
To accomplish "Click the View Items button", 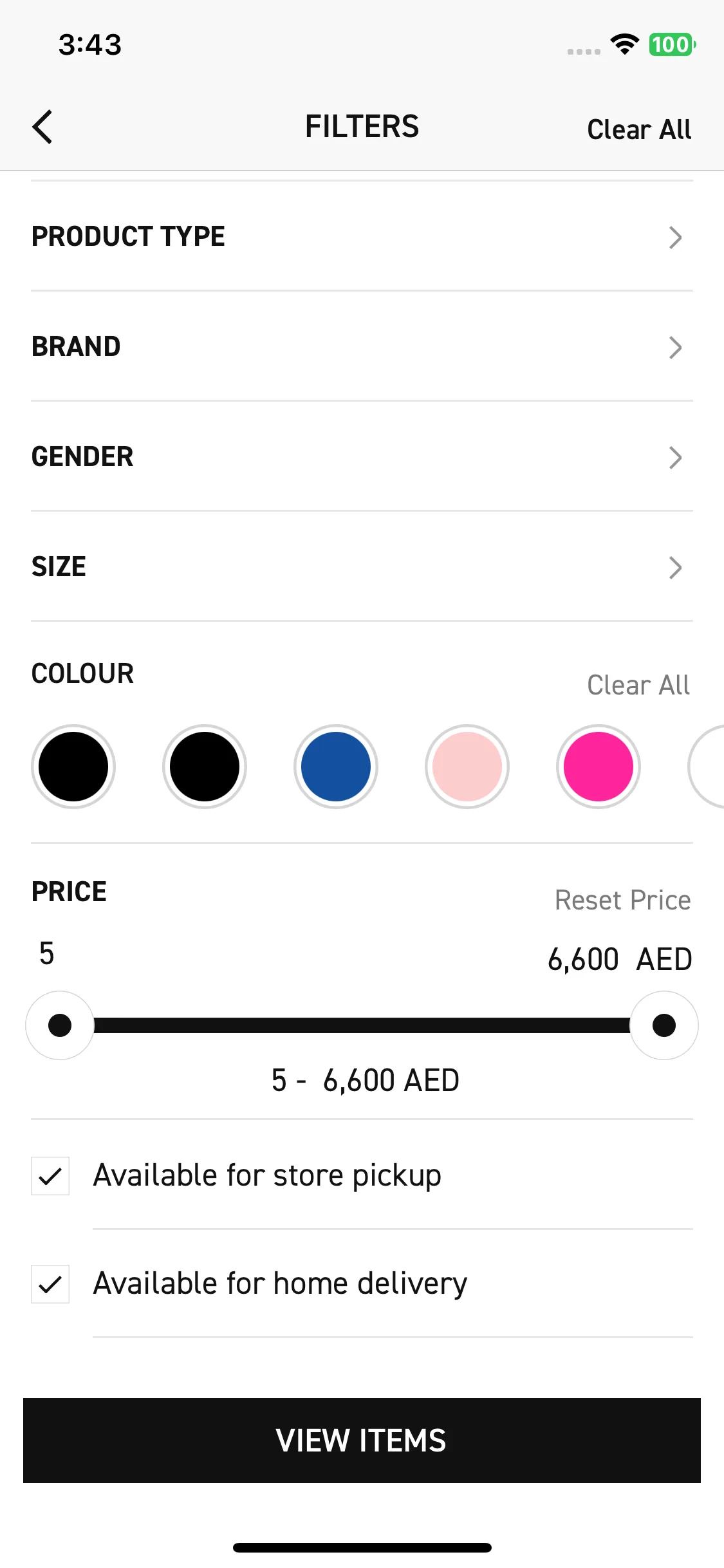I will tap(362, 1441).
